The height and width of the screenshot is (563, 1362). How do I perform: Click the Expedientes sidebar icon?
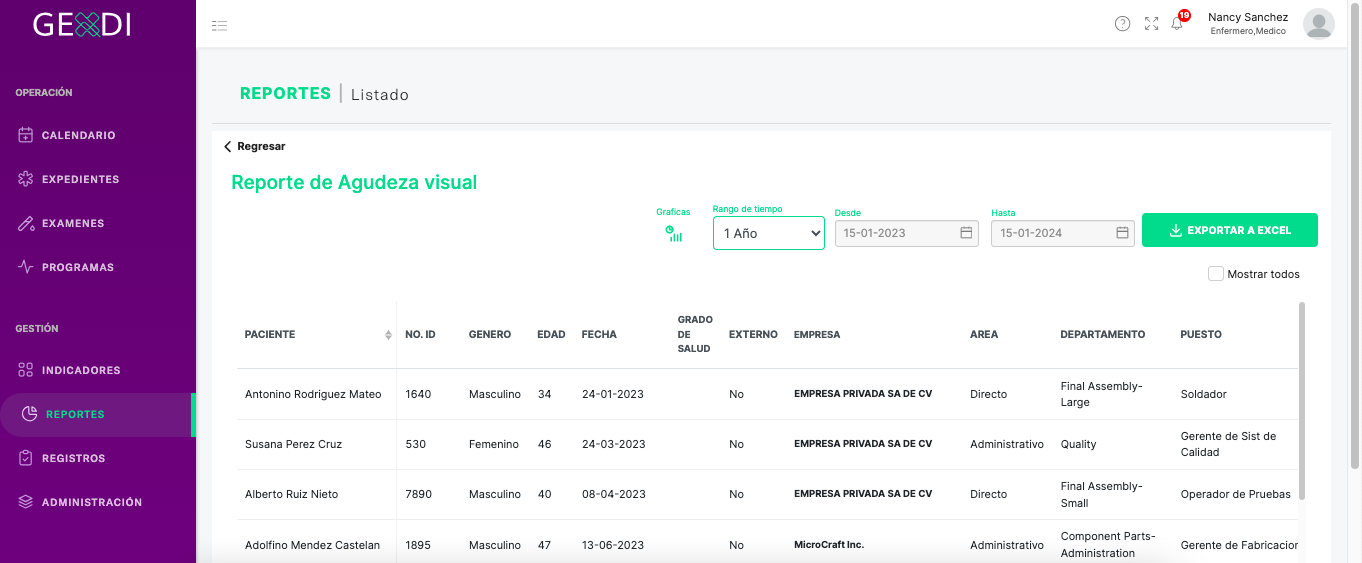click(26, 179)
